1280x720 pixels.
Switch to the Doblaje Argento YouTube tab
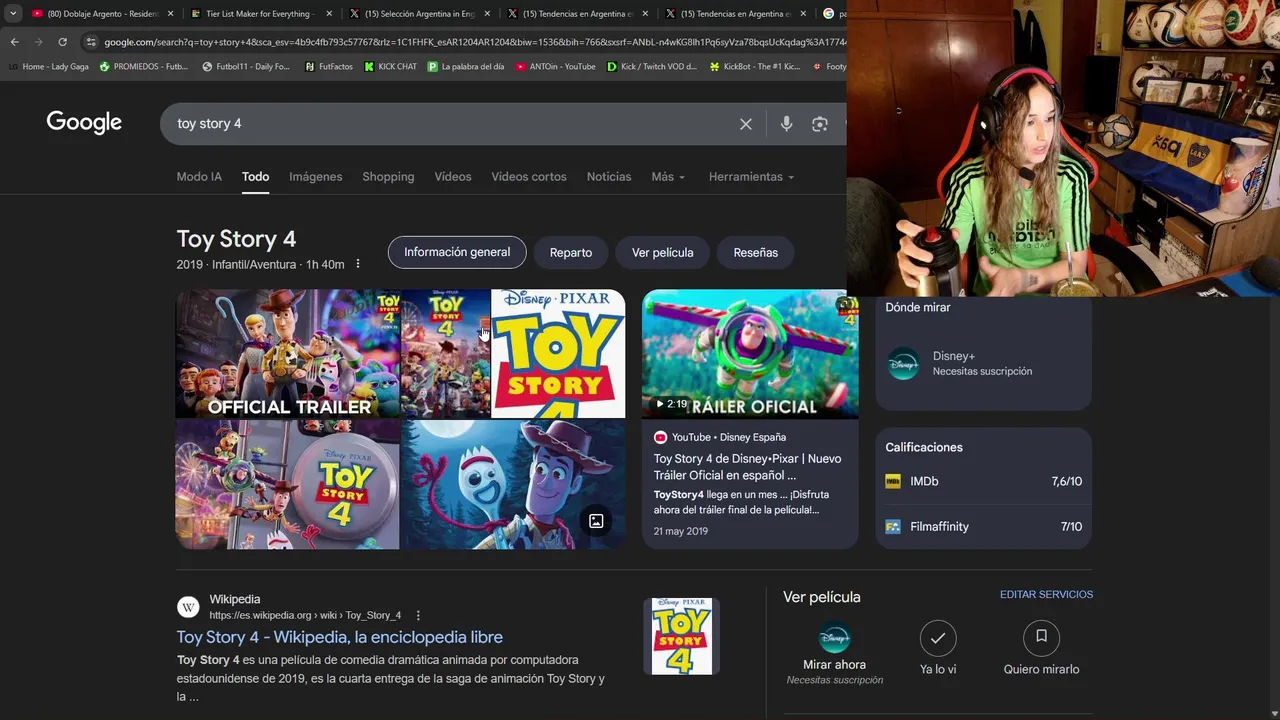point(102,14)
